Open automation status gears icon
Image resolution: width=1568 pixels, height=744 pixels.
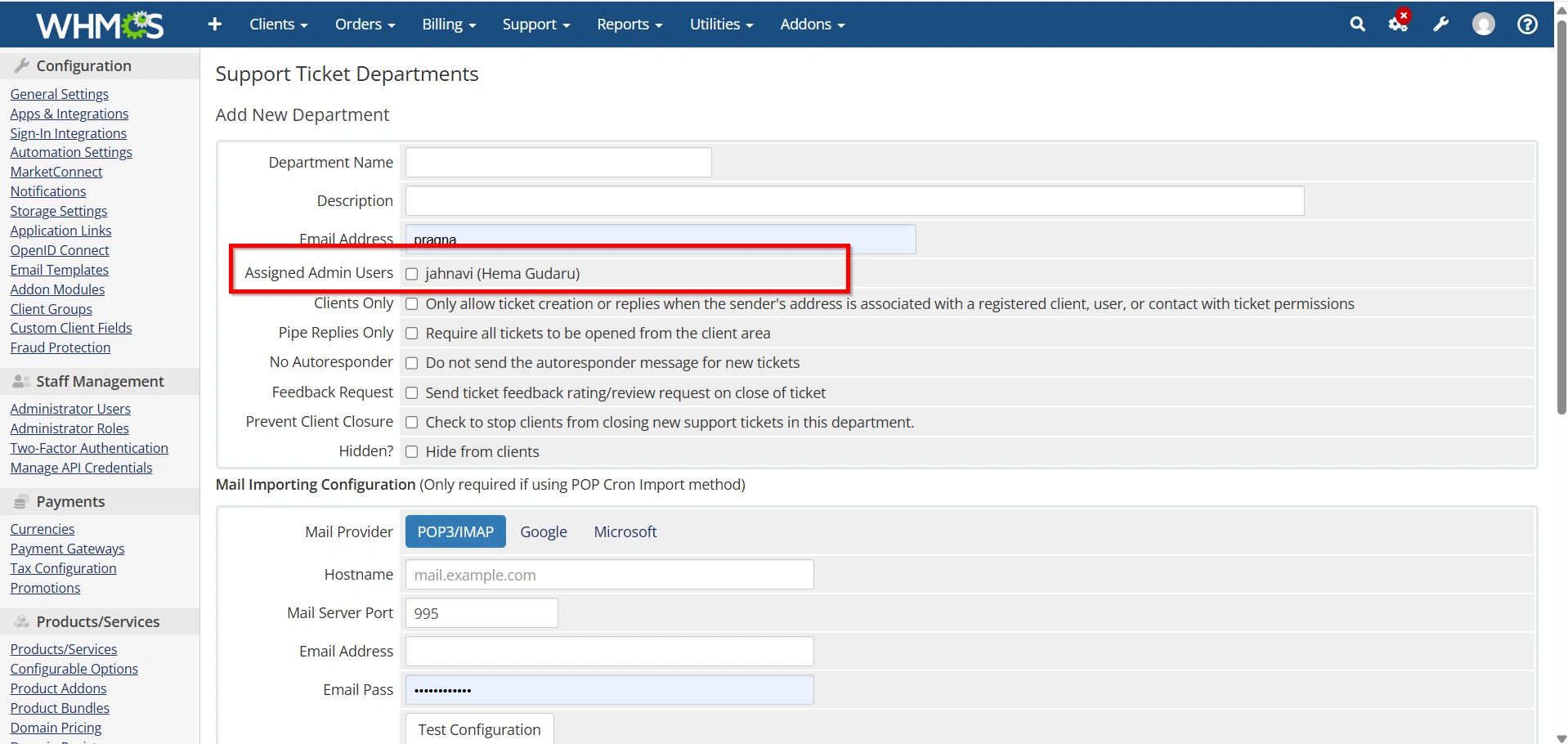[x=1399, y=23]
